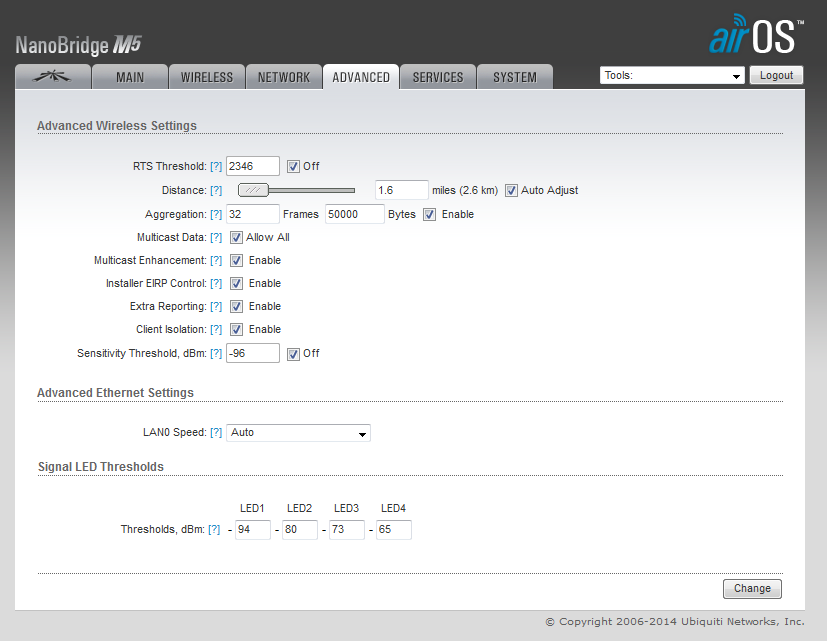
Task: Toggle Sensitivity Threshold Off checkbox
Action: click(293, 354)
